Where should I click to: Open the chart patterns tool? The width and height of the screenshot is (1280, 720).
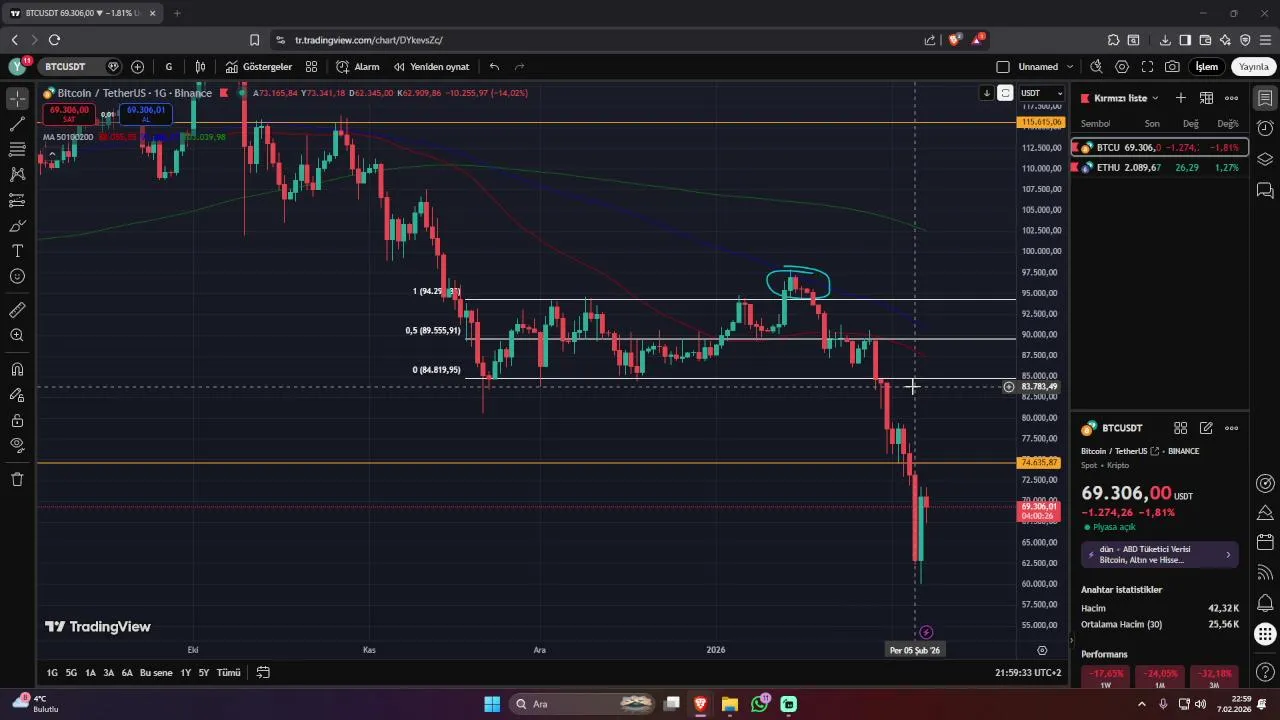pos(17,174)
